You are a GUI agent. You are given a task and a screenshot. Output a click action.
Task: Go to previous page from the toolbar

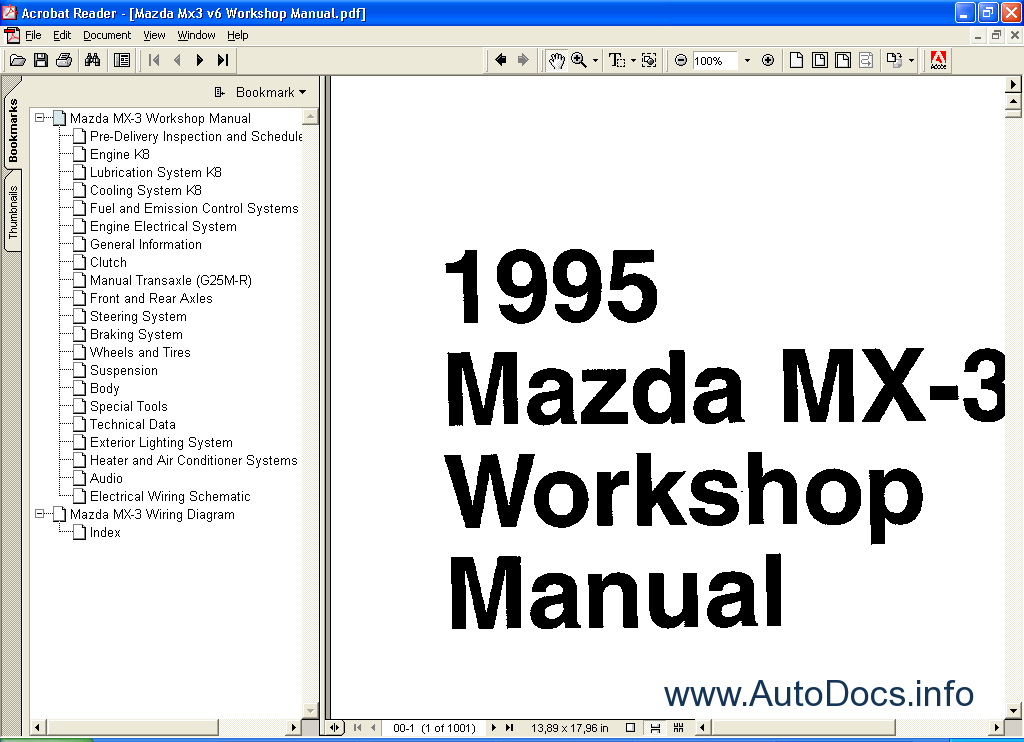[177, 61]
